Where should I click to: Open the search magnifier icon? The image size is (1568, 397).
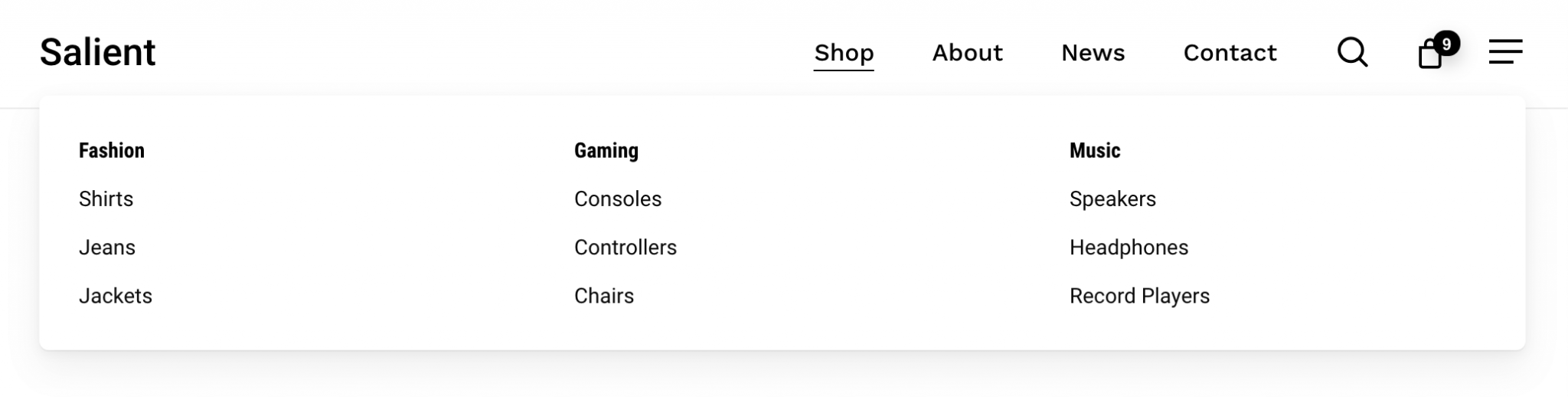point(1352,52)
